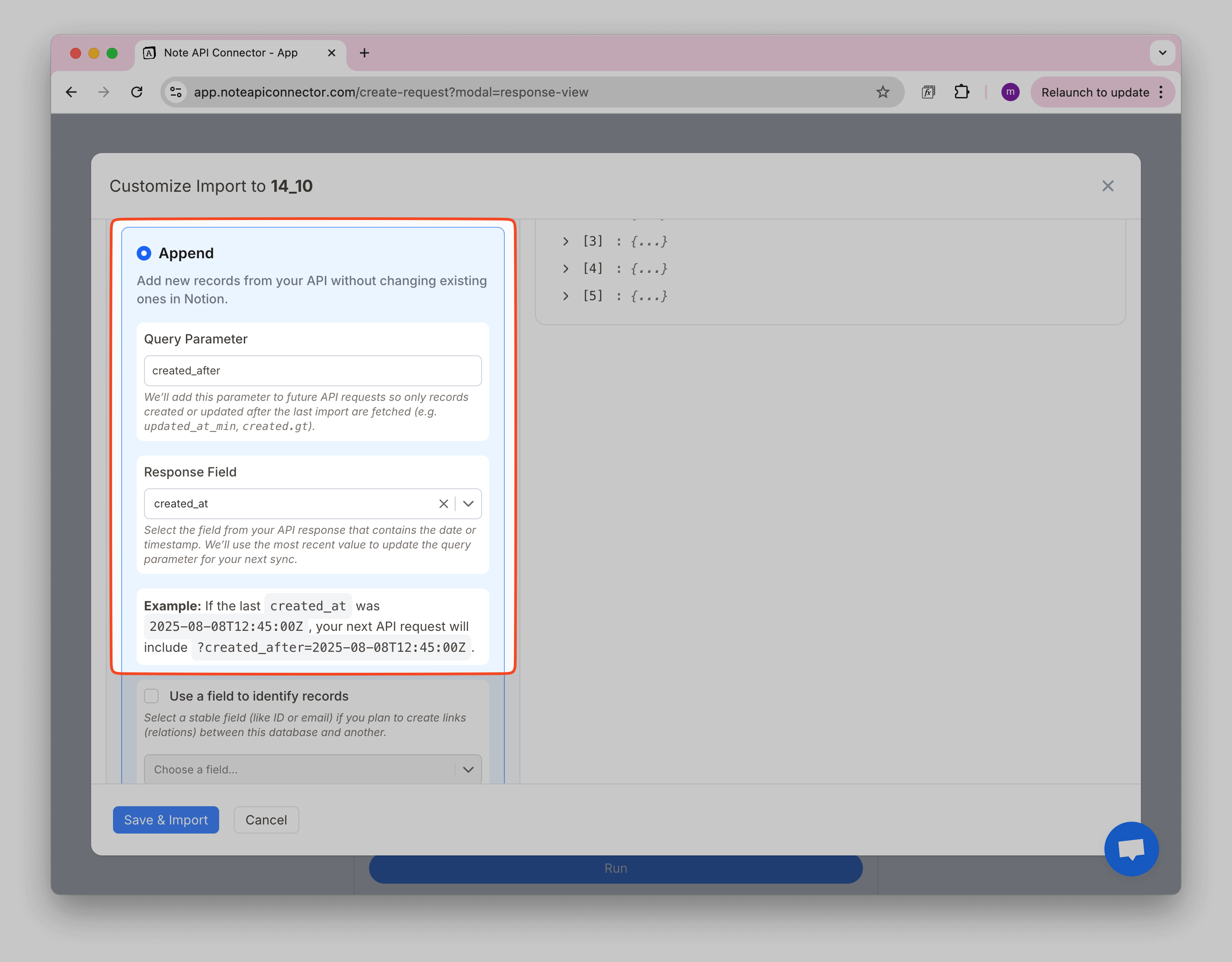This screenshot has height=962, width=1232.
Task: Click inside the Query Parameter field
Action: 313,370
